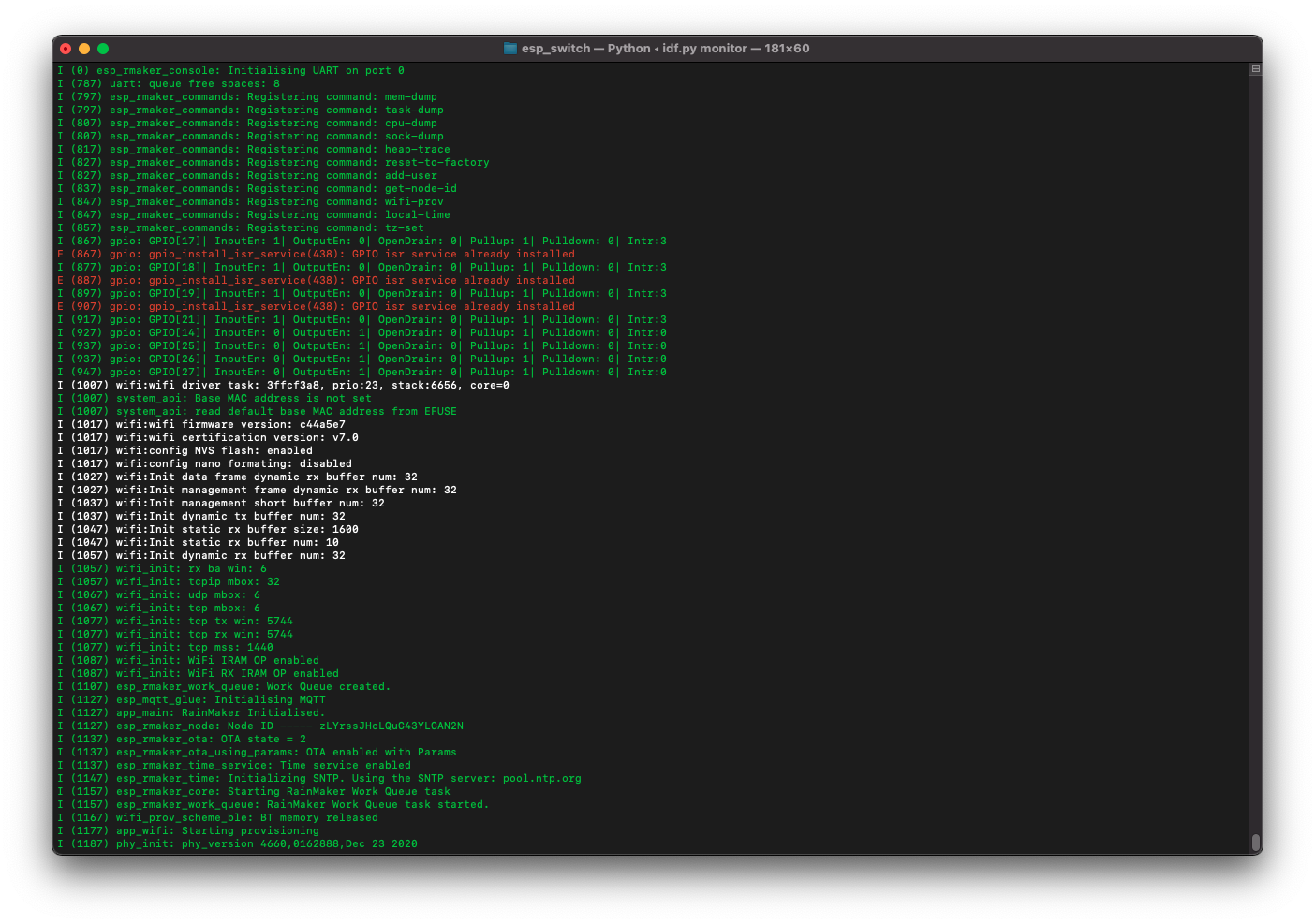1315x924 pixels.
Task: Click the 'Registering command: get-node-id' line
Action: coord(258,188)
